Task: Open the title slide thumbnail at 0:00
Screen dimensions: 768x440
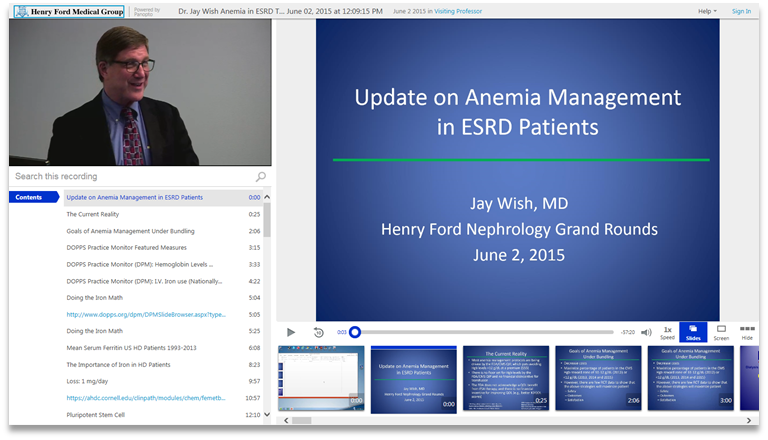Action: pyautogui.click(x=413, y=379)
